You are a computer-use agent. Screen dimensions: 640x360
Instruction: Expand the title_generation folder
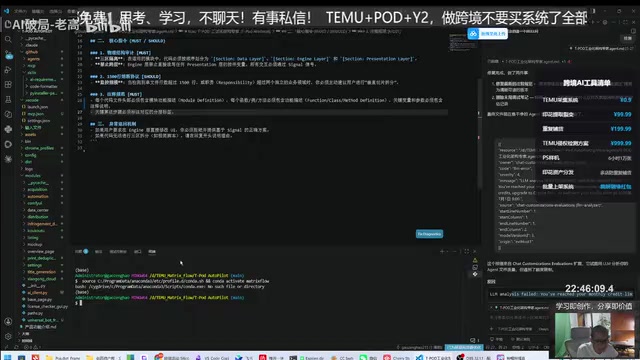(x=41, y=272)
